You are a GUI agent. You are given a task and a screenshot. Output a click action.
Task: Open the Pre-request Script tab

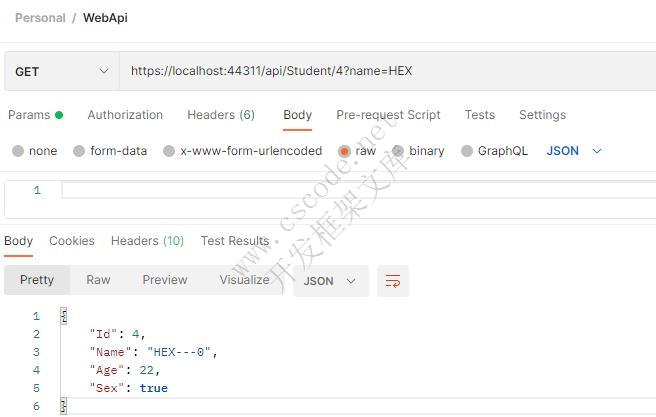pyautogui.click(x=388, y=115)
